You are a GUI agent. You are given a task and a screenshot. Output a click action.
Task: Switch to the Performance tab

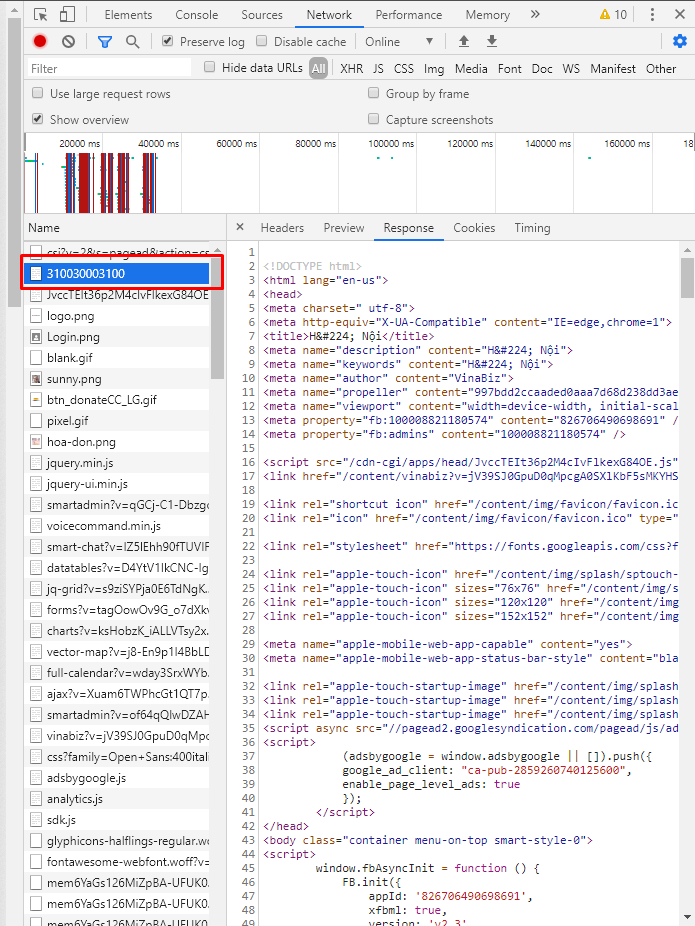point(409,15)
